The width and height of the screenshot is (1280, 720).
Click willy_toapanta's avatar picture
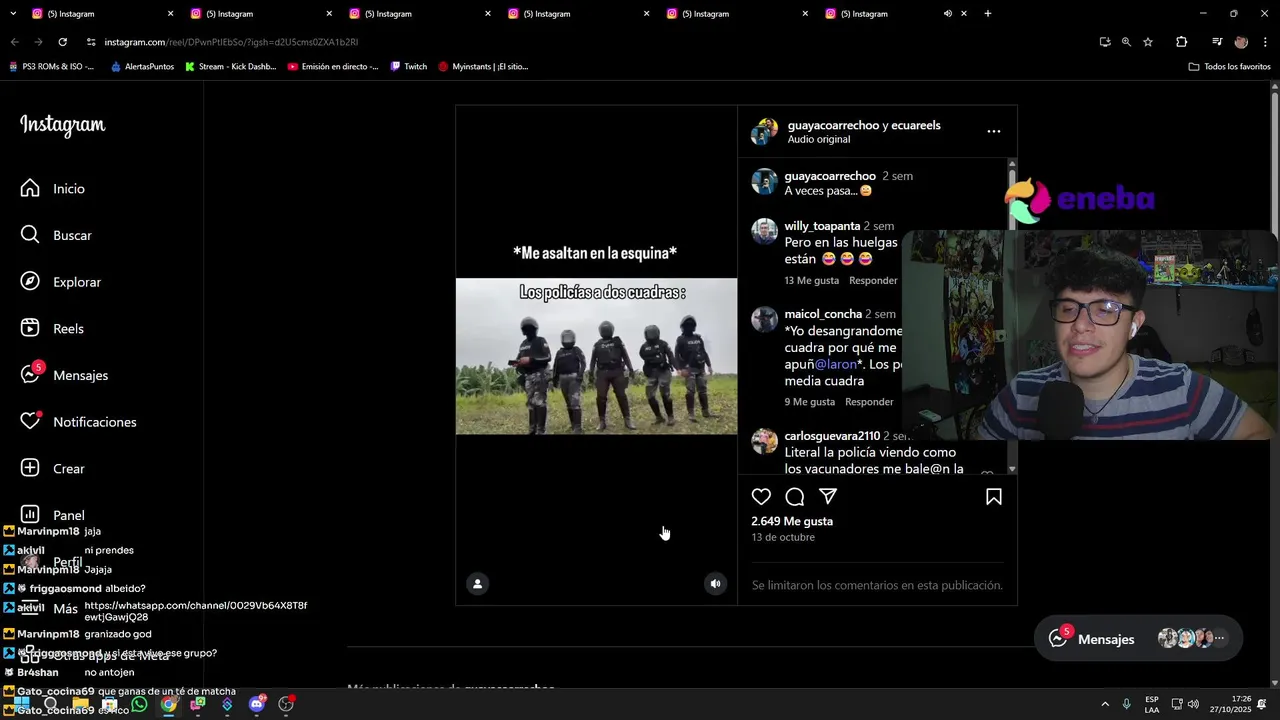pos(765,231)
